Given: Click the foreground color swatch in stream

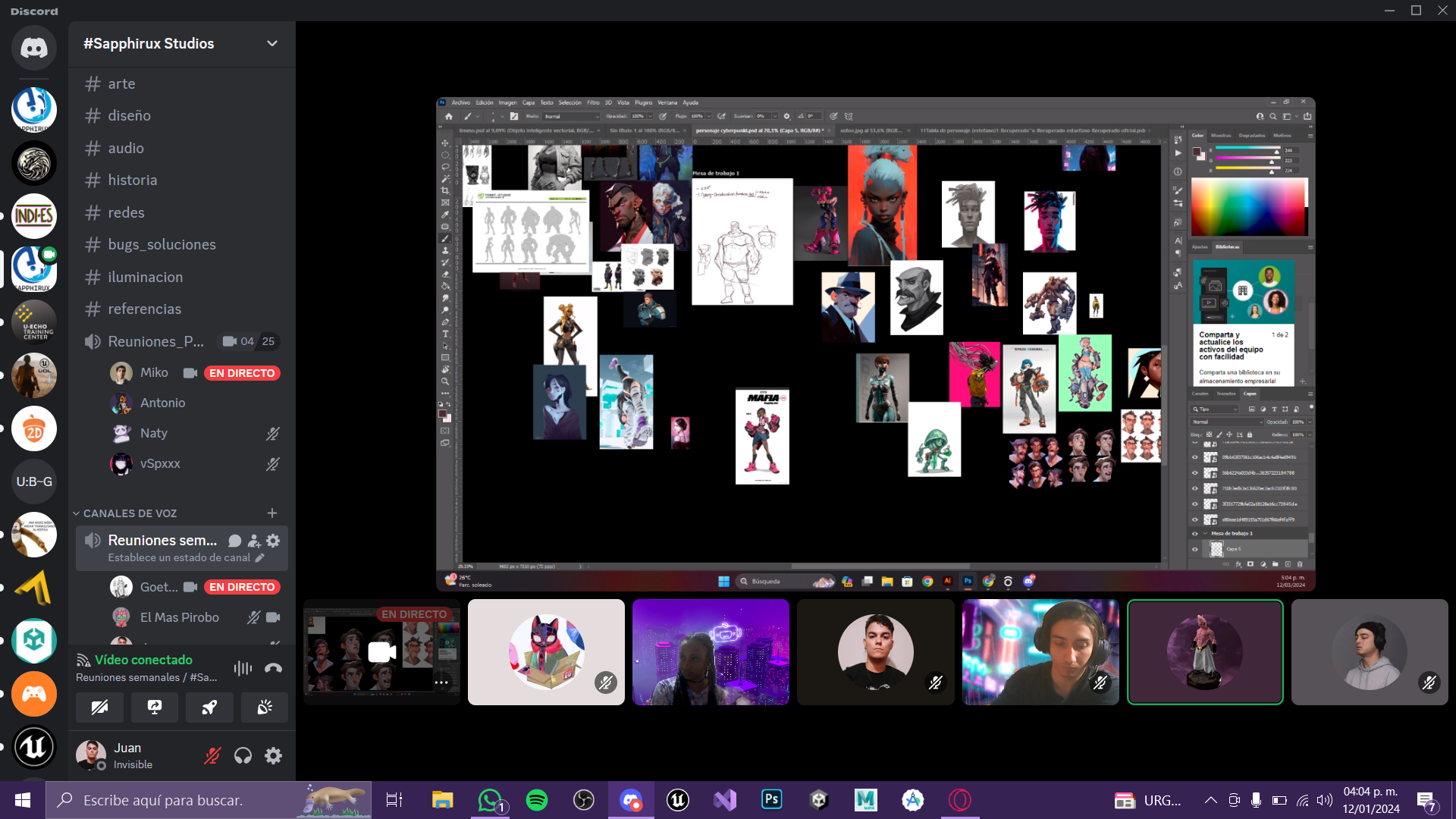Looking at the screenshot, I should 1197,152.
